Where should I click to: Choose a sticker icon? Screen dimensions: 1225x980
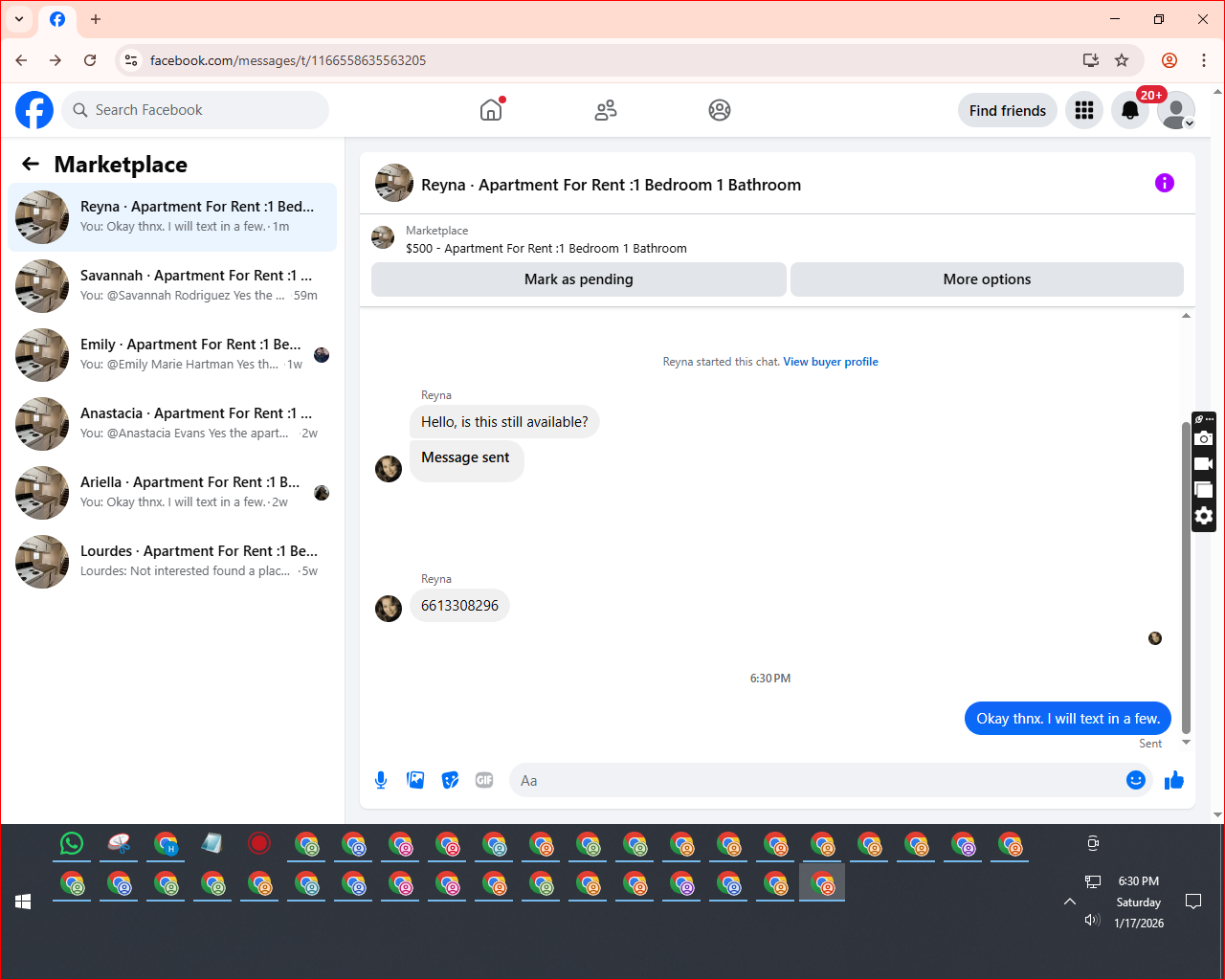click(450, 780)
